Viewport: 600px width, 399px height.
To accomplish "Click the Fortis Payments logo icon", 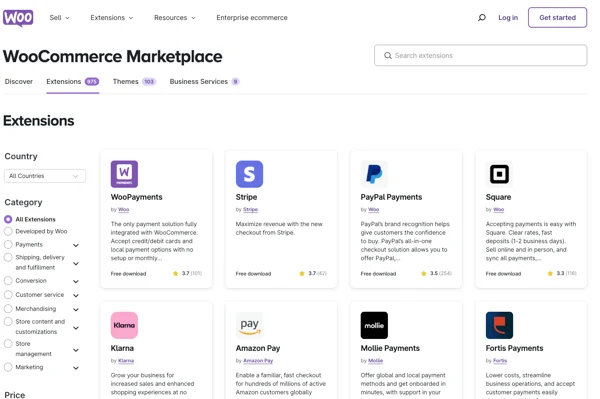I will click(x=499, y=325).
